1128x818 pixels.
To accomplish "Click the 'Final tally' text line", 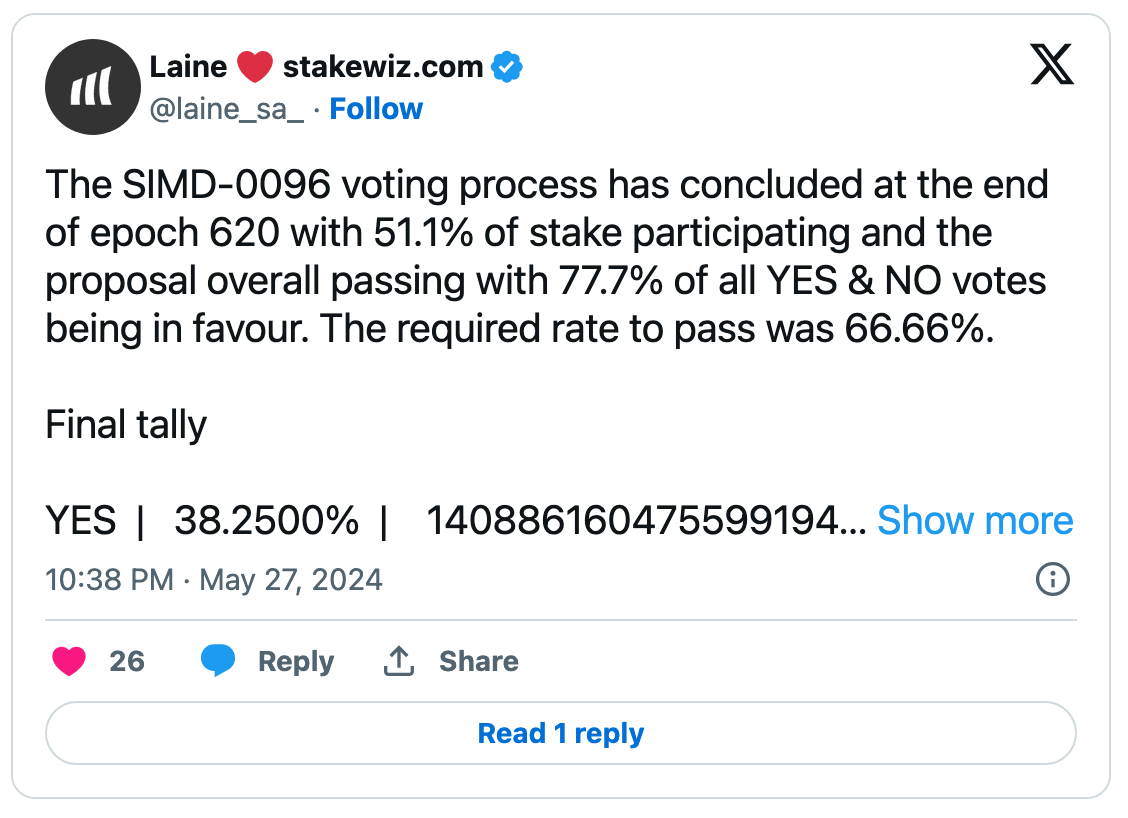I will [126, 425].
